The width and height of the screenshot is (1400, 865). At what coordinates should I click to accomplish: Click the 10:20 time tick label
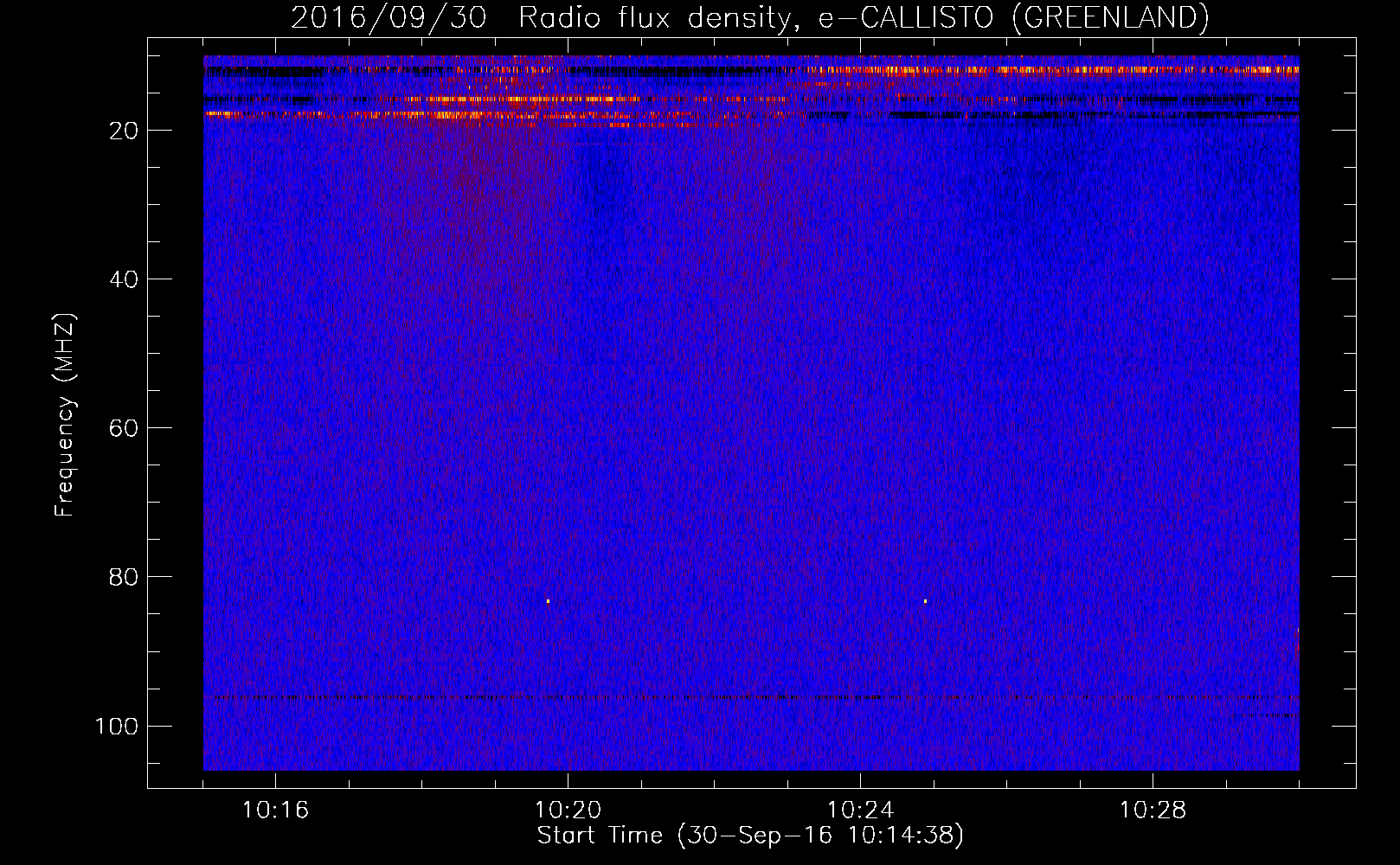pos(568,811)
